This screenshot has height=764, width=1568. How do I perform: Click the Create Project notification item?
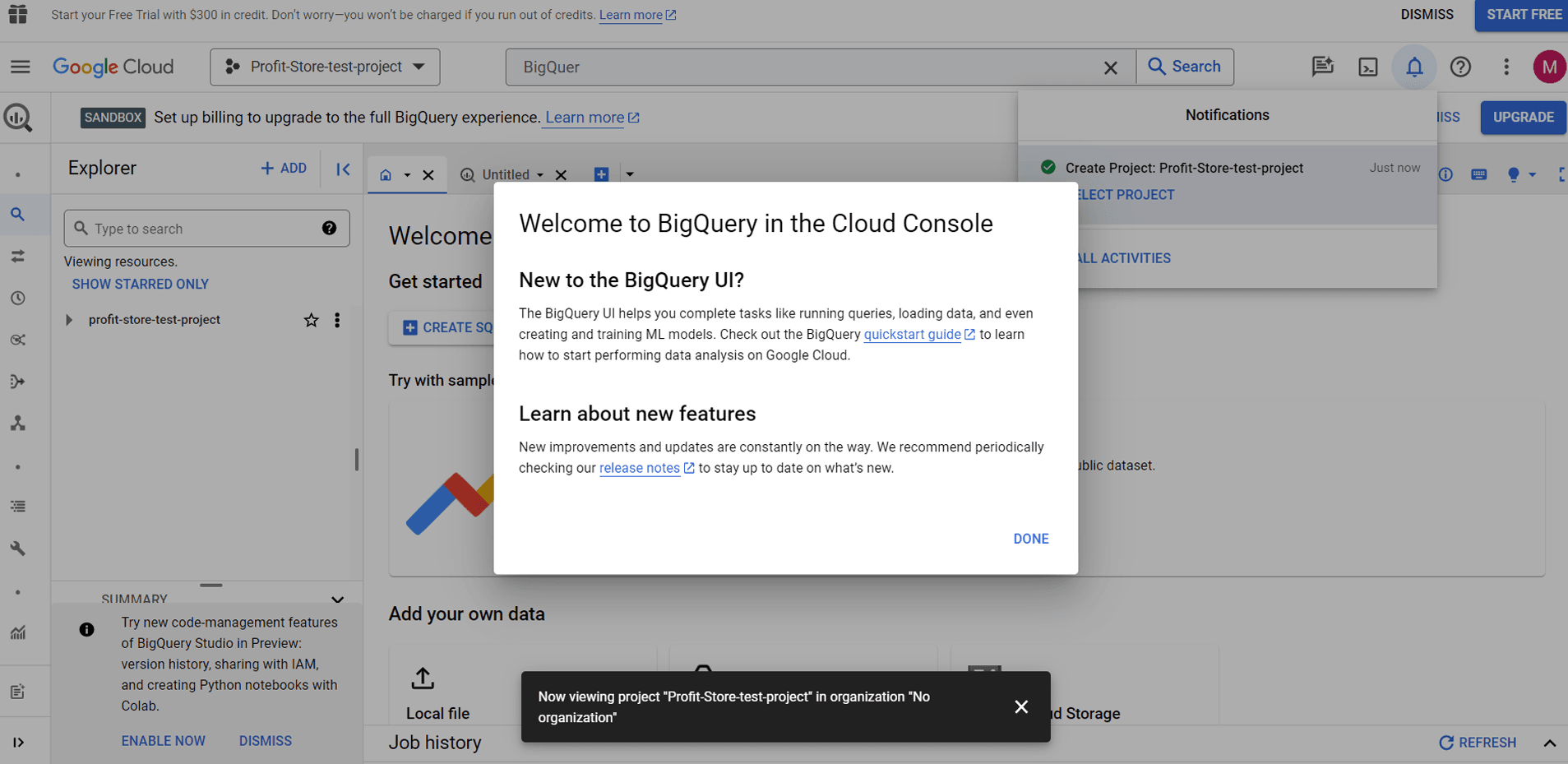point(1228,184)
